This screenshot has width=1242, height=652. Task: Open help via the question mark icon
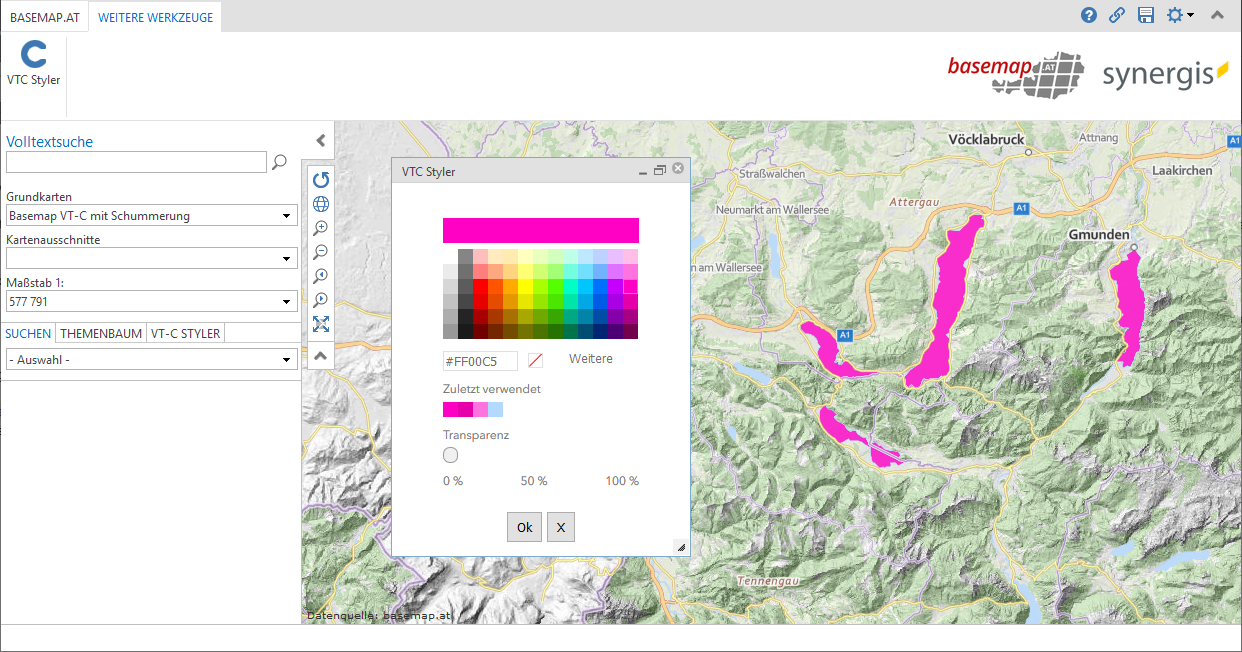click(1089, 15)
